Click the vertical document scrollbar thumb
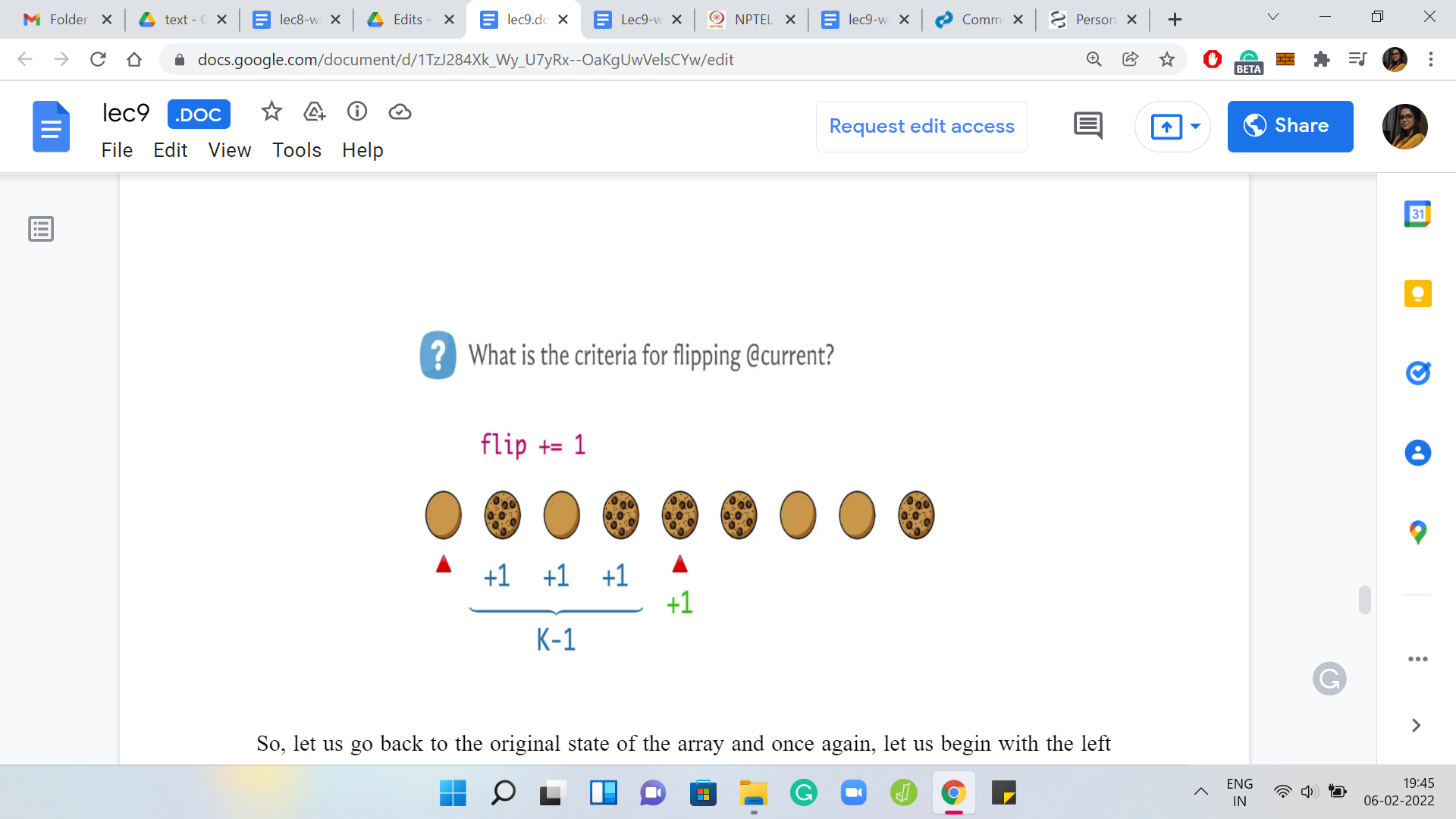1456x819 pixels. point(1364,599)
